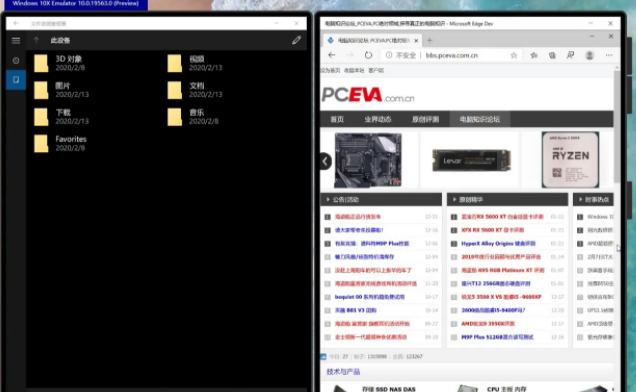Select the 首页 navigation tab
636x392 pixels.
point(337,119)
